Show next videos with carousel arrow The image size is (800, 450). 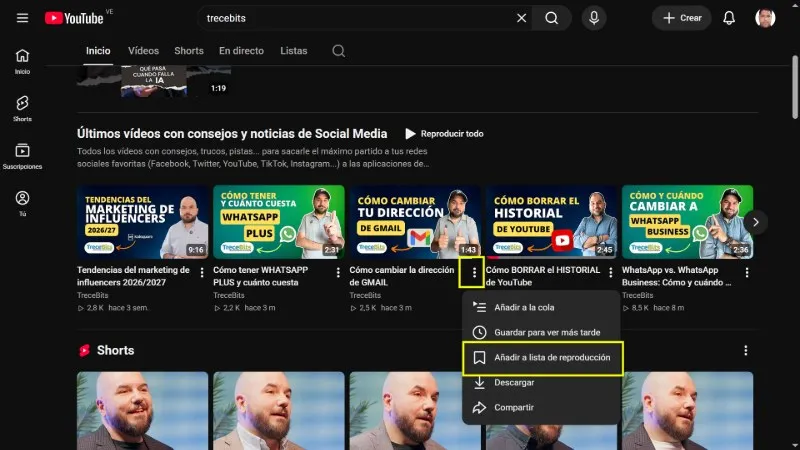coord(756,222)
